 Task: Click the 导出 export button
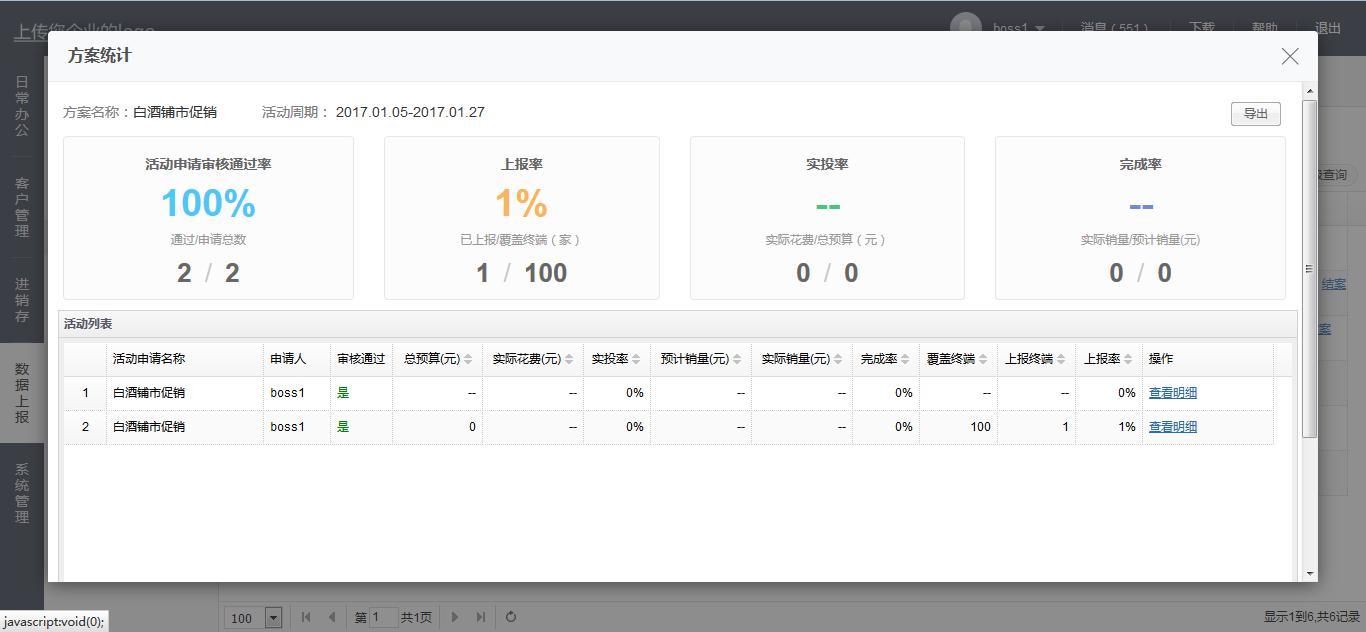1255,114
